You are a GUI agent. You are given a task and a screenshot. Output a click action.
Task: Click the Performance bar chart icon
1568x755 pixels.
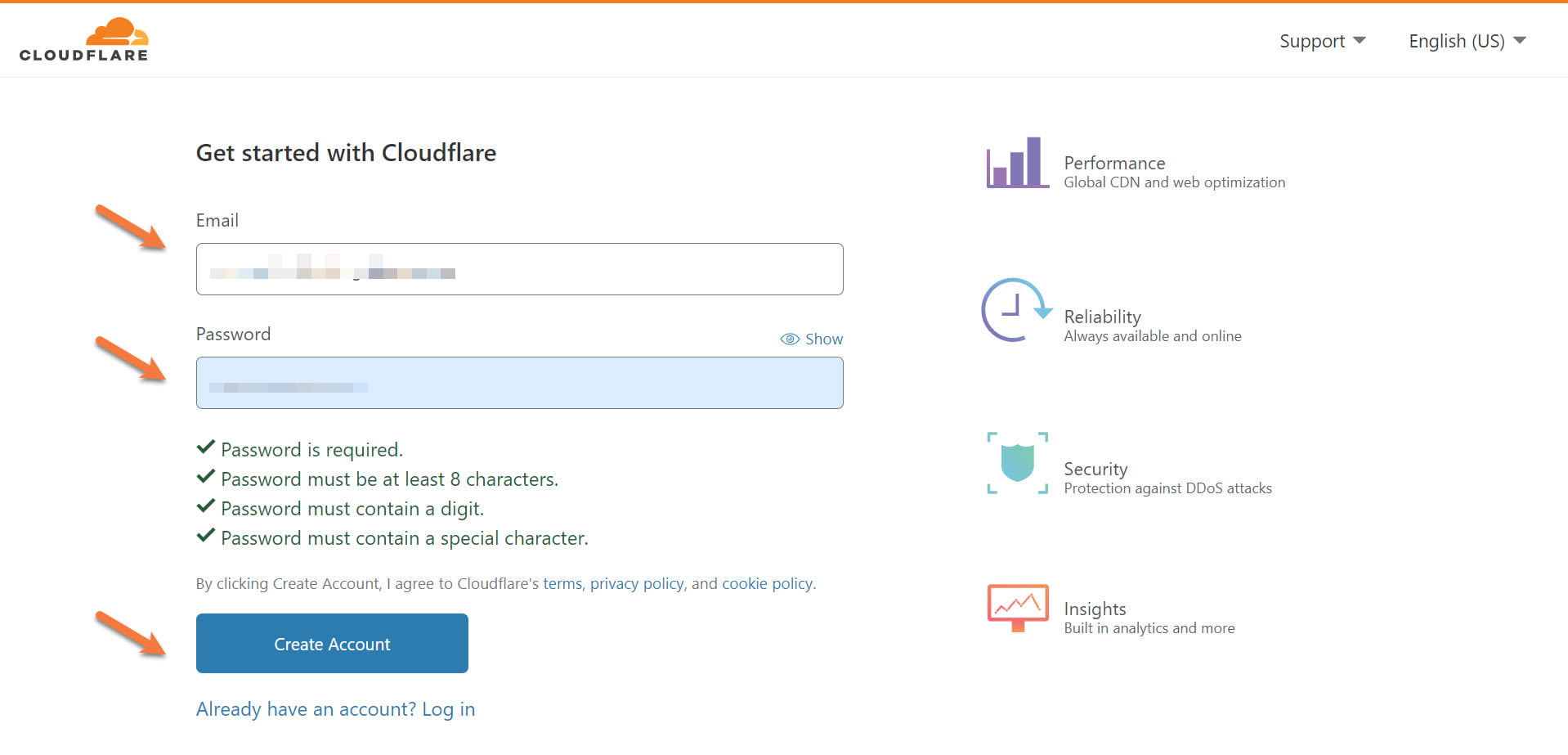point(1017,163)
